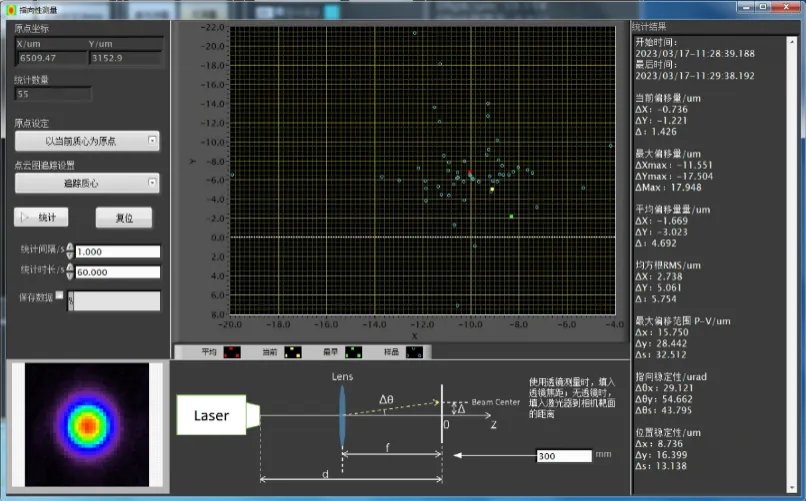This screenshot has width=806, height=501.
Task: Click the path browse icon beside 保存数据 field
Action: point(70,301)
